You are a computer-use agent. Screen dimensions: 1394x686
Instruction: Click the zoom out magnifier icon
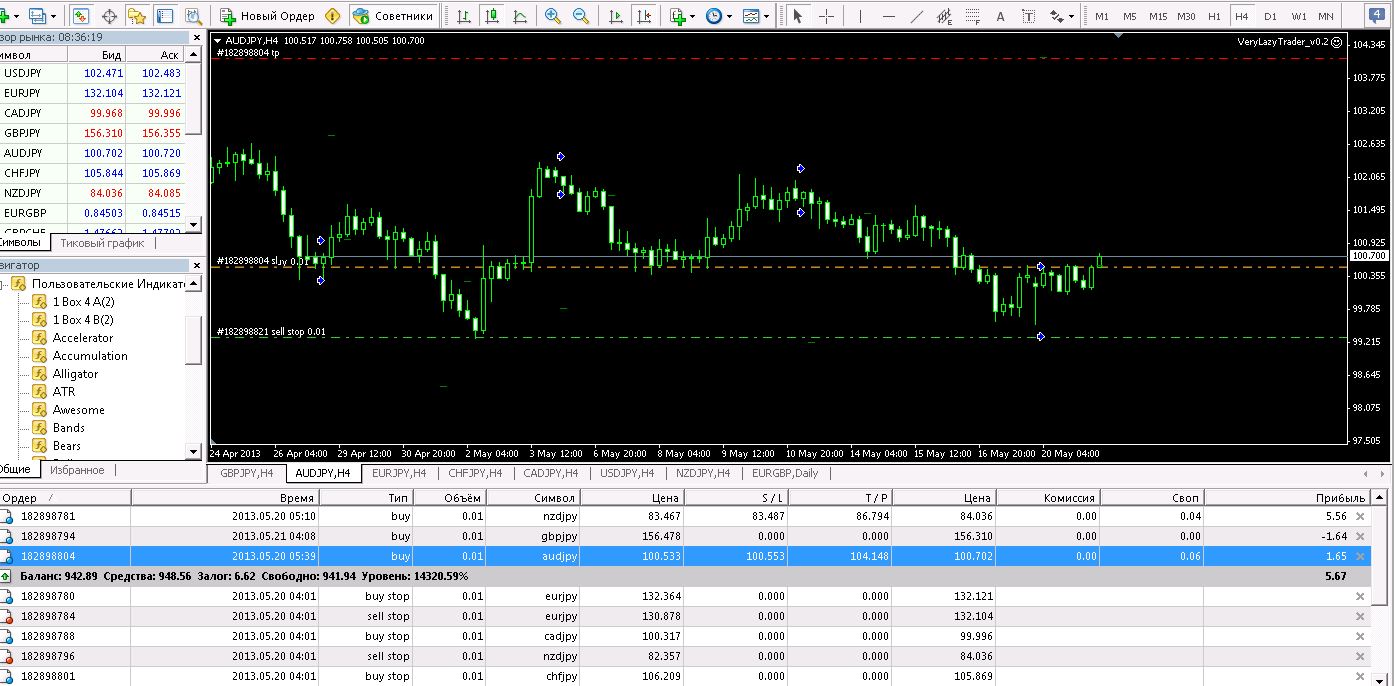click(582, 16)
